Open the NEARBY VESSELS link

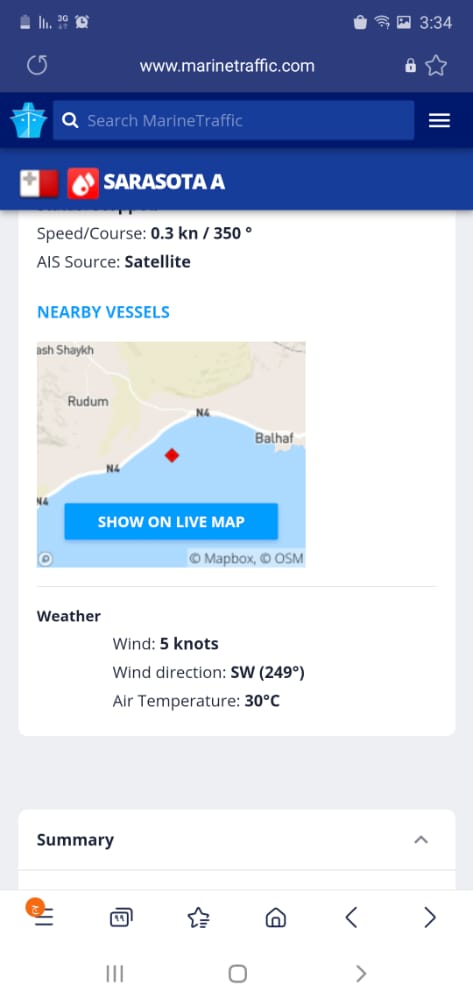(x=103, y=312)
